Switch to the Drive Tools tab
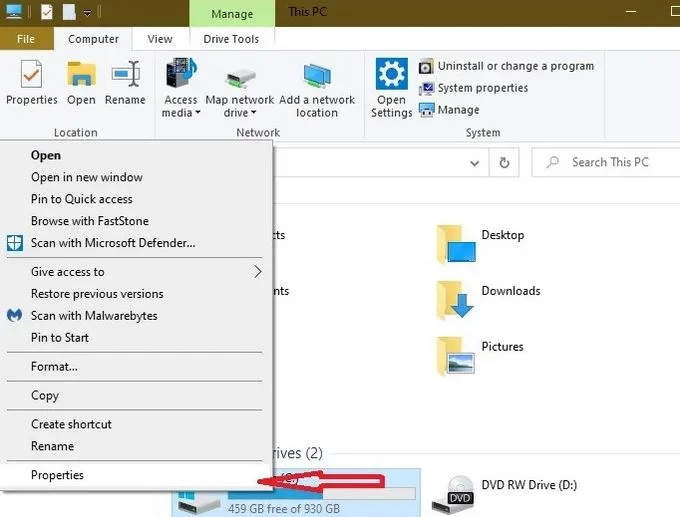680x517 pixels. pyautogui.click(x=231, y=39)
